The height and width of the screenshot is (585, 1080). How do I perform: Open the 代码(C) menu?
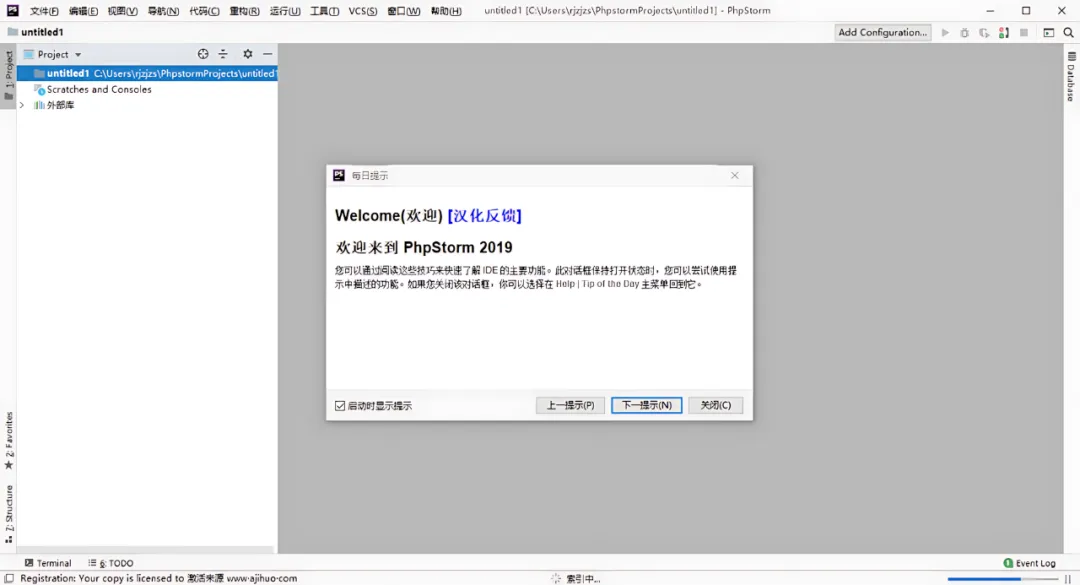204,11
